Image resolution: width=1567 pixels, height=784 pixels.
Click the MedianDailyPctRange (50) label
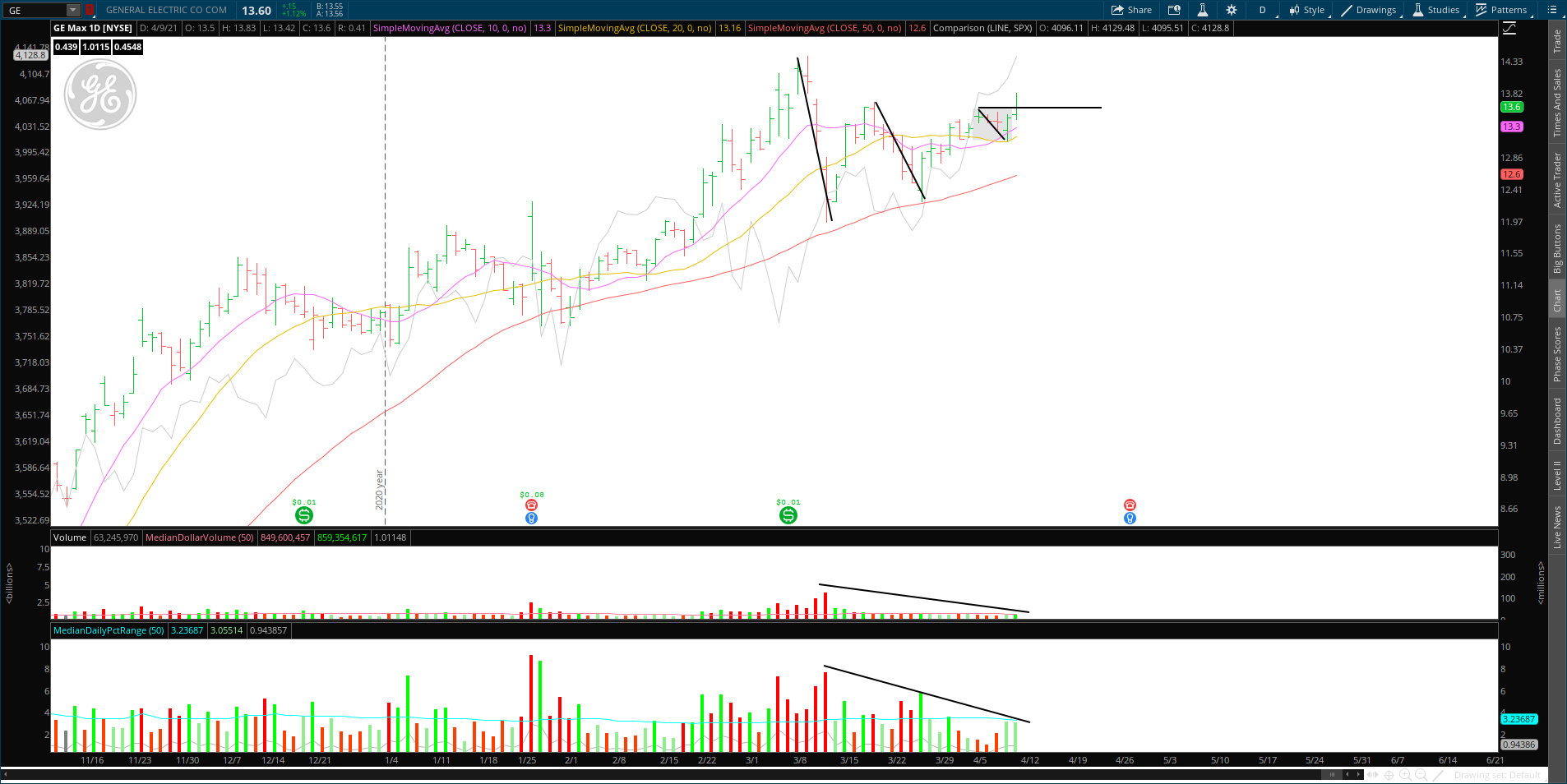[109, 630]
